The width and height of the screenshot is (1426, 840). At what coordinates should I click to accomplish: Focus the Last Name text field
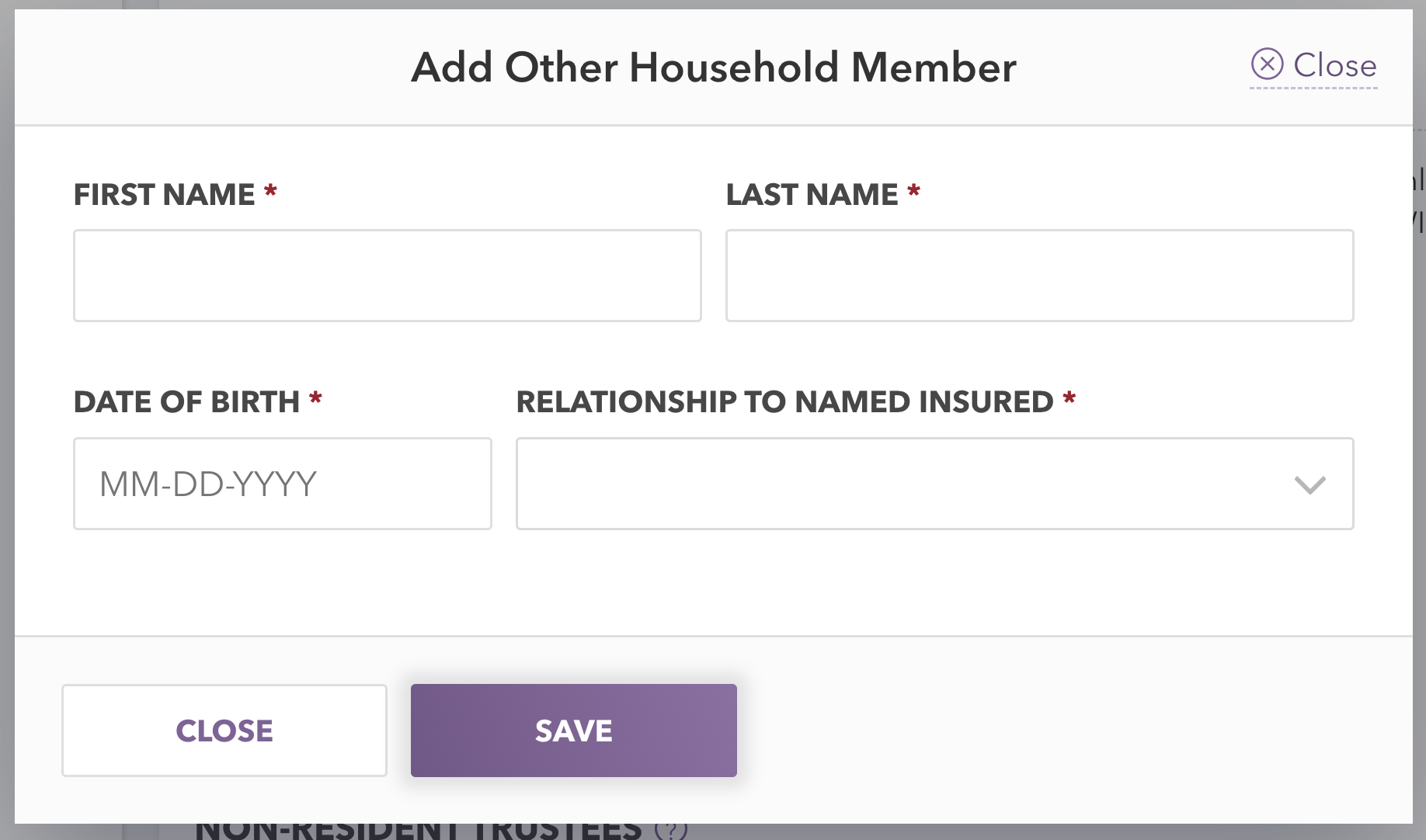tap(1040, 276)
